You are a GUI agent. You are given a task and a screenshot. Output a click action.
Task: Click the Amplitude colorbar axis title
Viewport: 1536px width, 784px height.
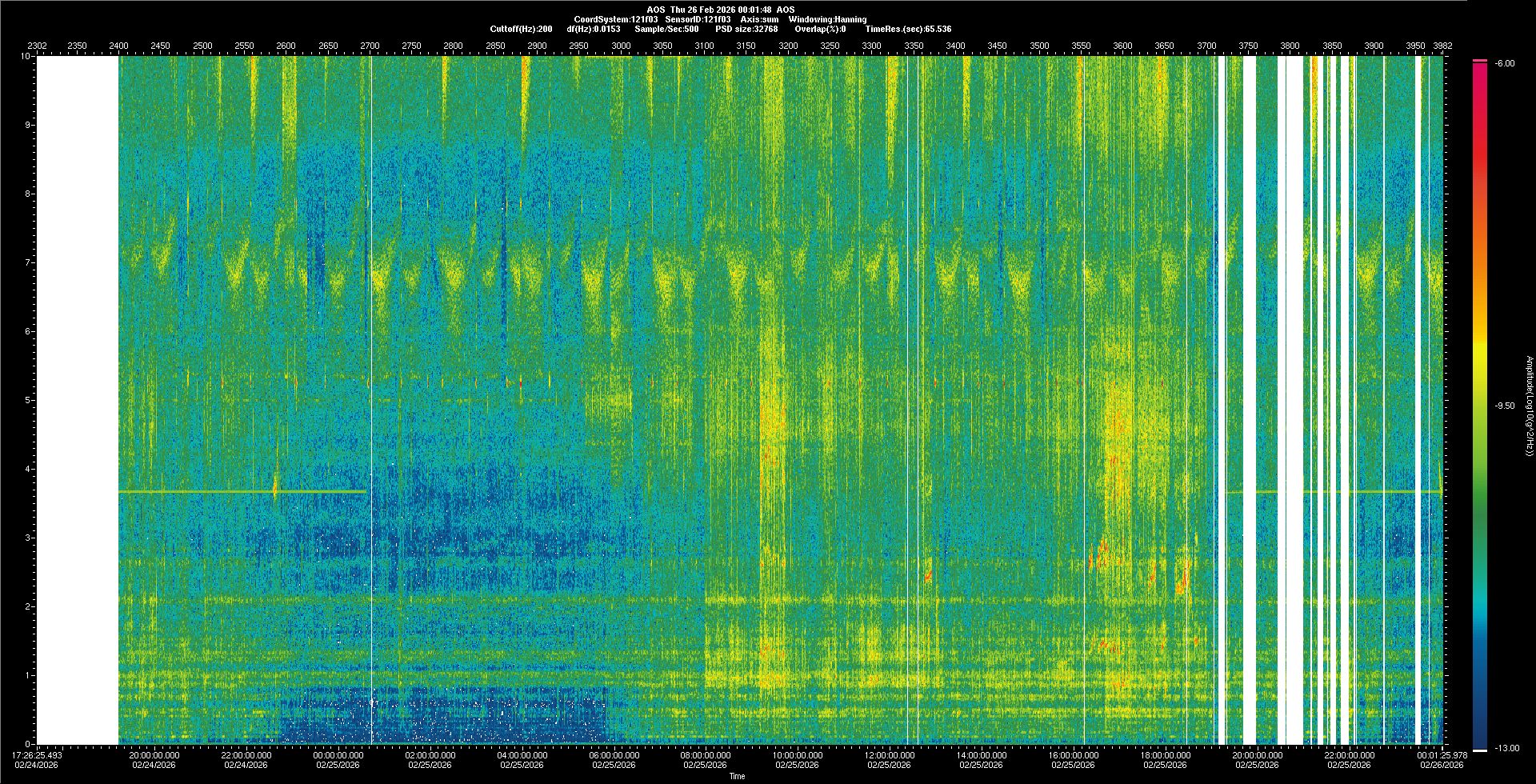1529,406
